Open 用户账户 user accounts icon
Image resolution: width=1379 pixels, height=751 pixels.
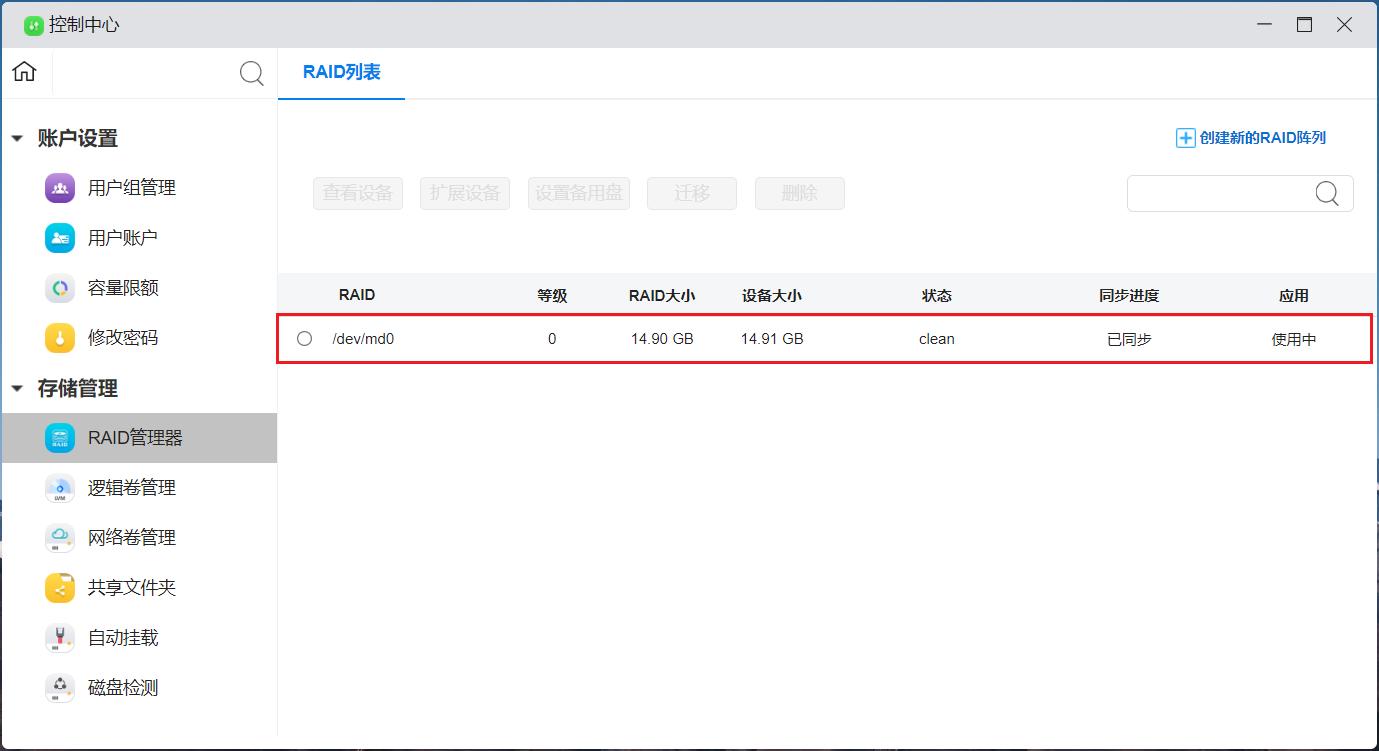tap(60, 238)
